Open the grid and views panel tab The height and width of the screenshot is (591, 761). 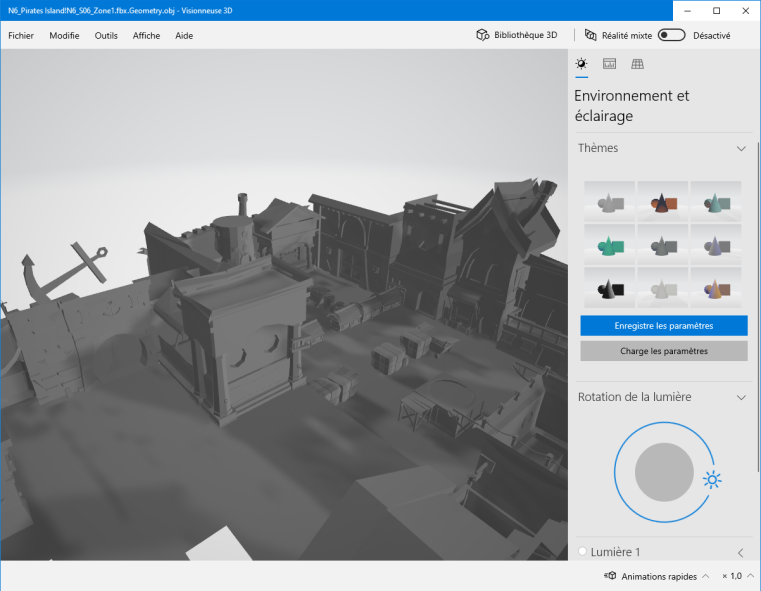(x=637, y=64)
